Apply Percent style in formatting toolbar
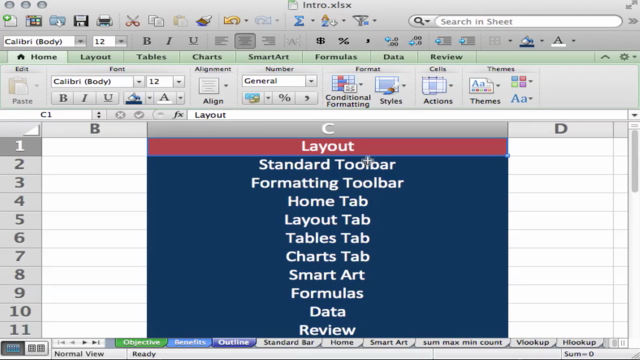 pos(344,41)
